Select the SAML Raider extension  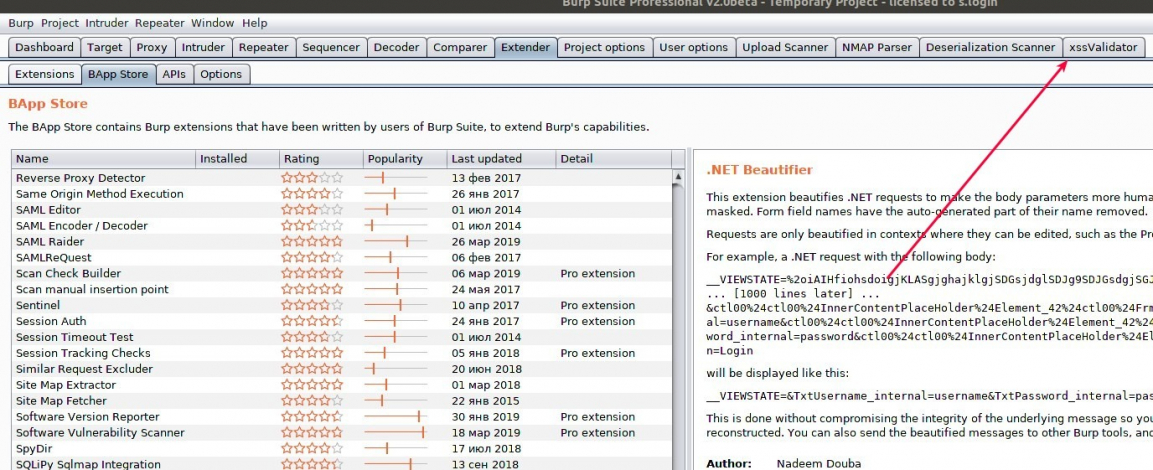click(x=341, y=242)
